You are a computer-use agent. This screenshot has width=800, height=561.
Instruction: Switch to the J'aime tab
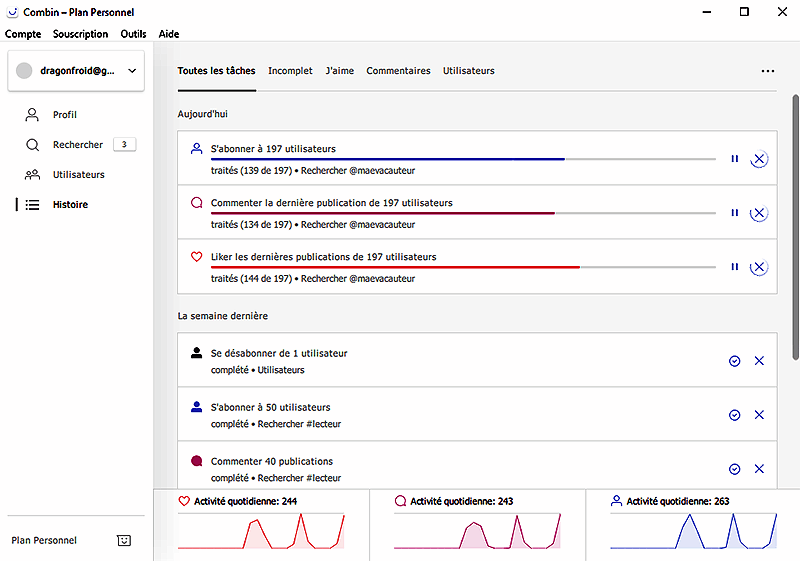[340, 71]
